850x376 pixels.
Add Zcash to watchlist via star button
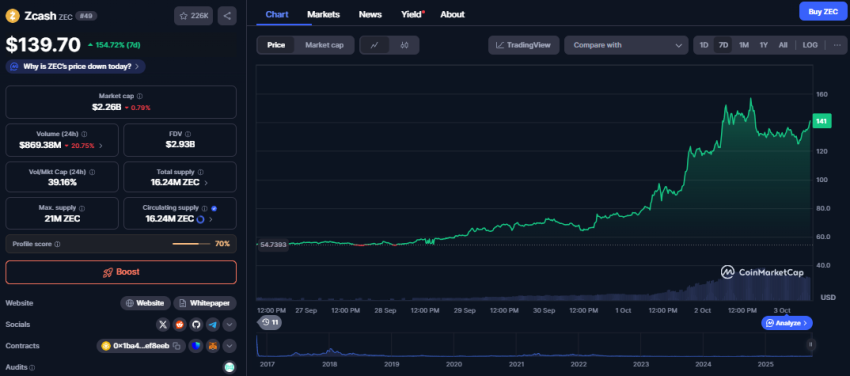[x=194, y=16]
